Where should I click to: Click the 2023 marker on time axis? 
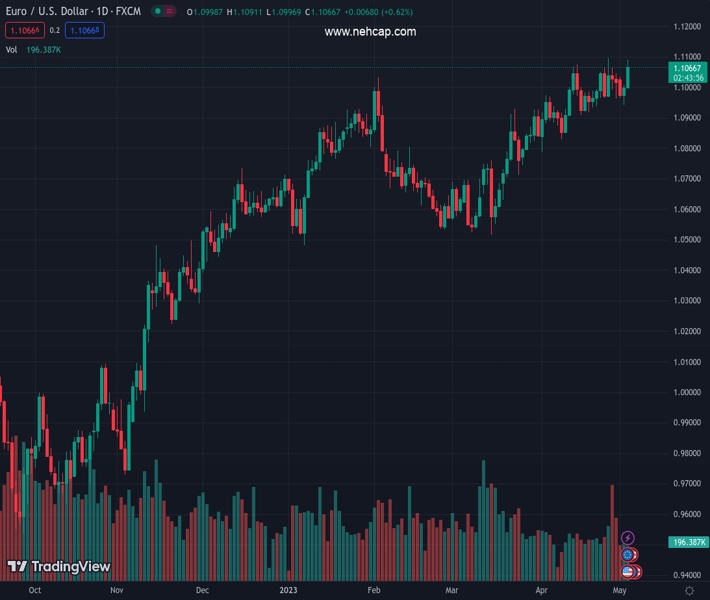click(289, 591)
